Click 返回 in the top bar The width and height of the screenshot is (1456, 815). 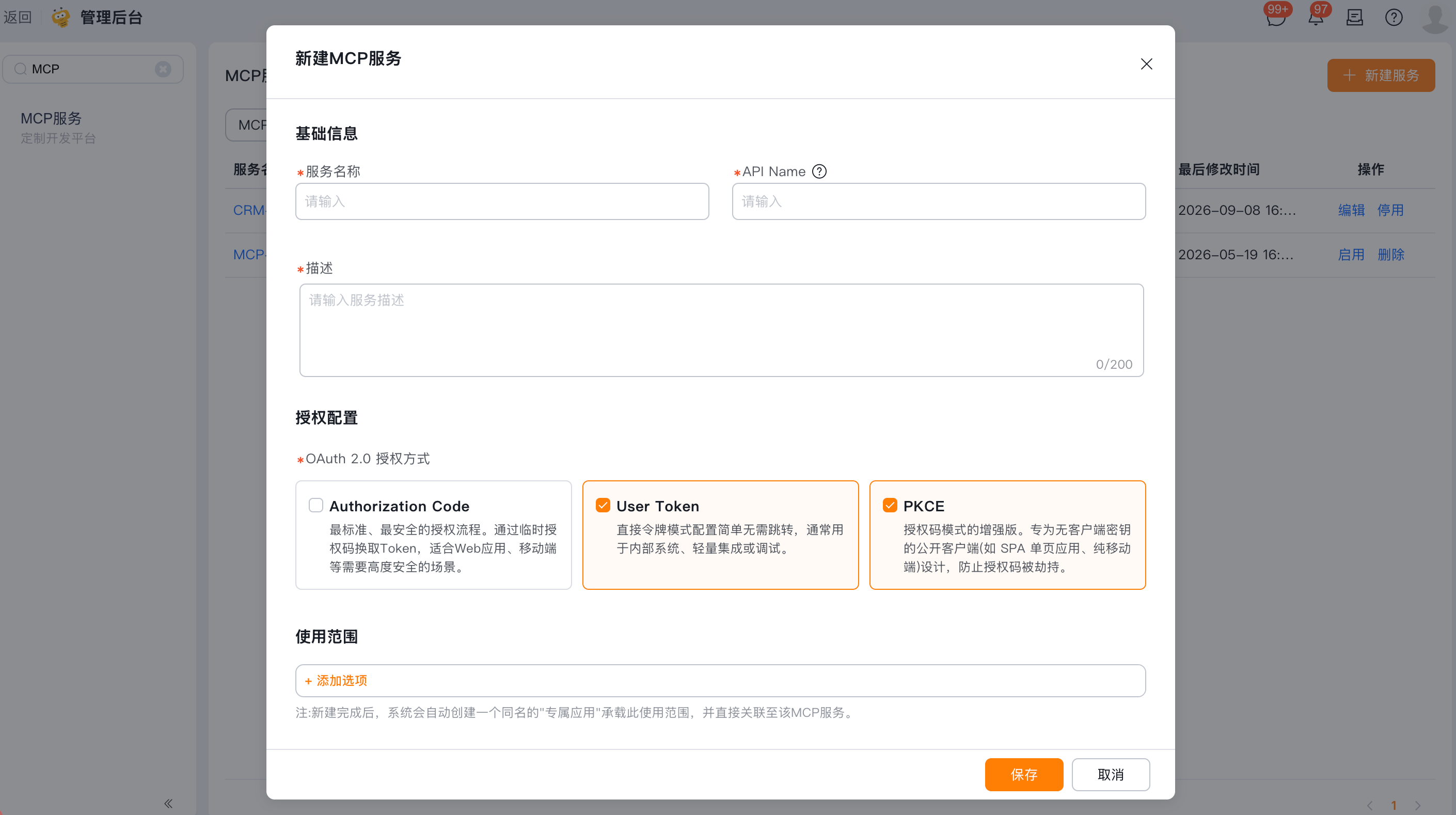tap(18, 17)
